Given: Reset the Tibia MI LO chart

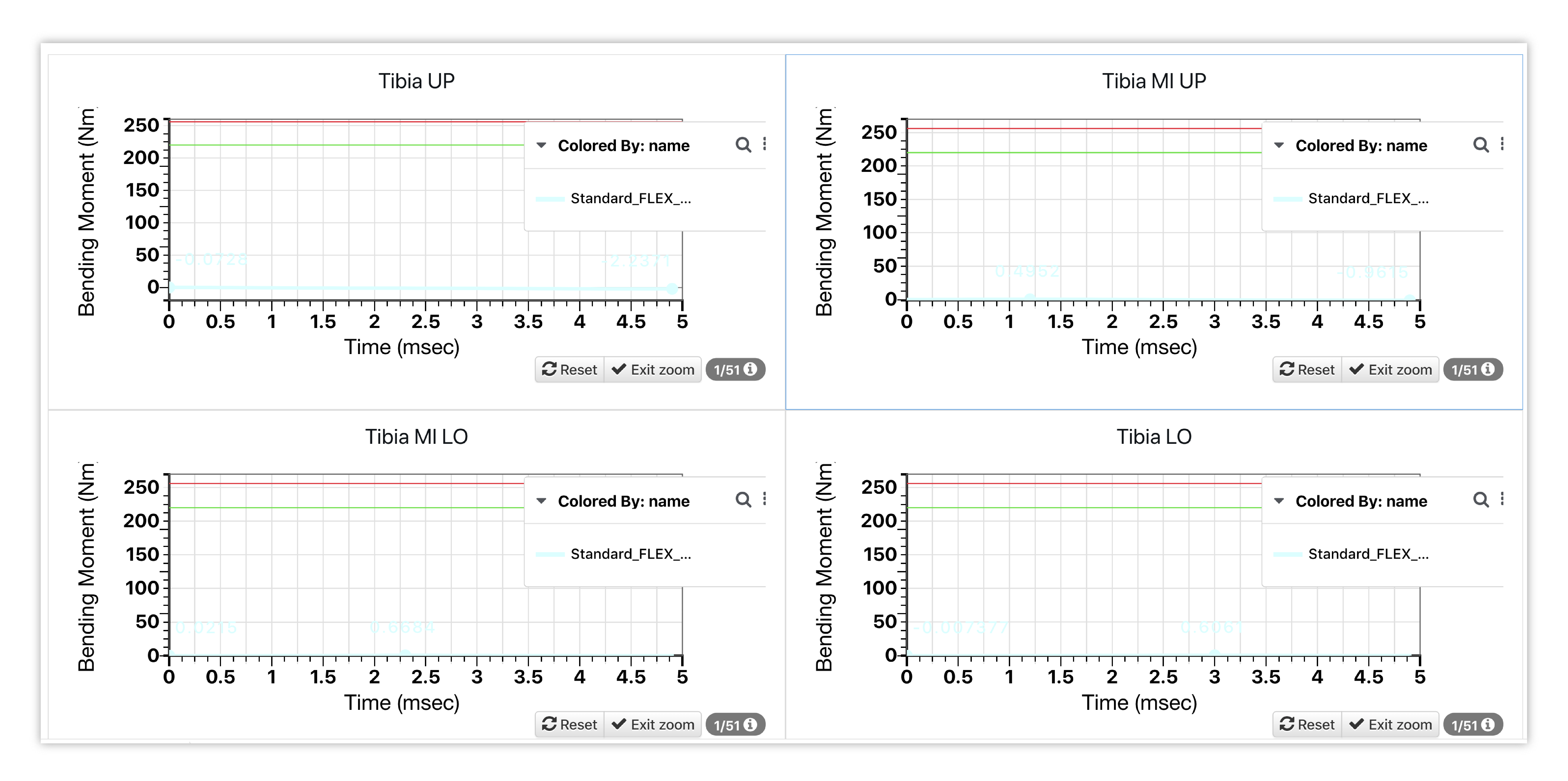Looking at the screenshot, I should 570,725.
